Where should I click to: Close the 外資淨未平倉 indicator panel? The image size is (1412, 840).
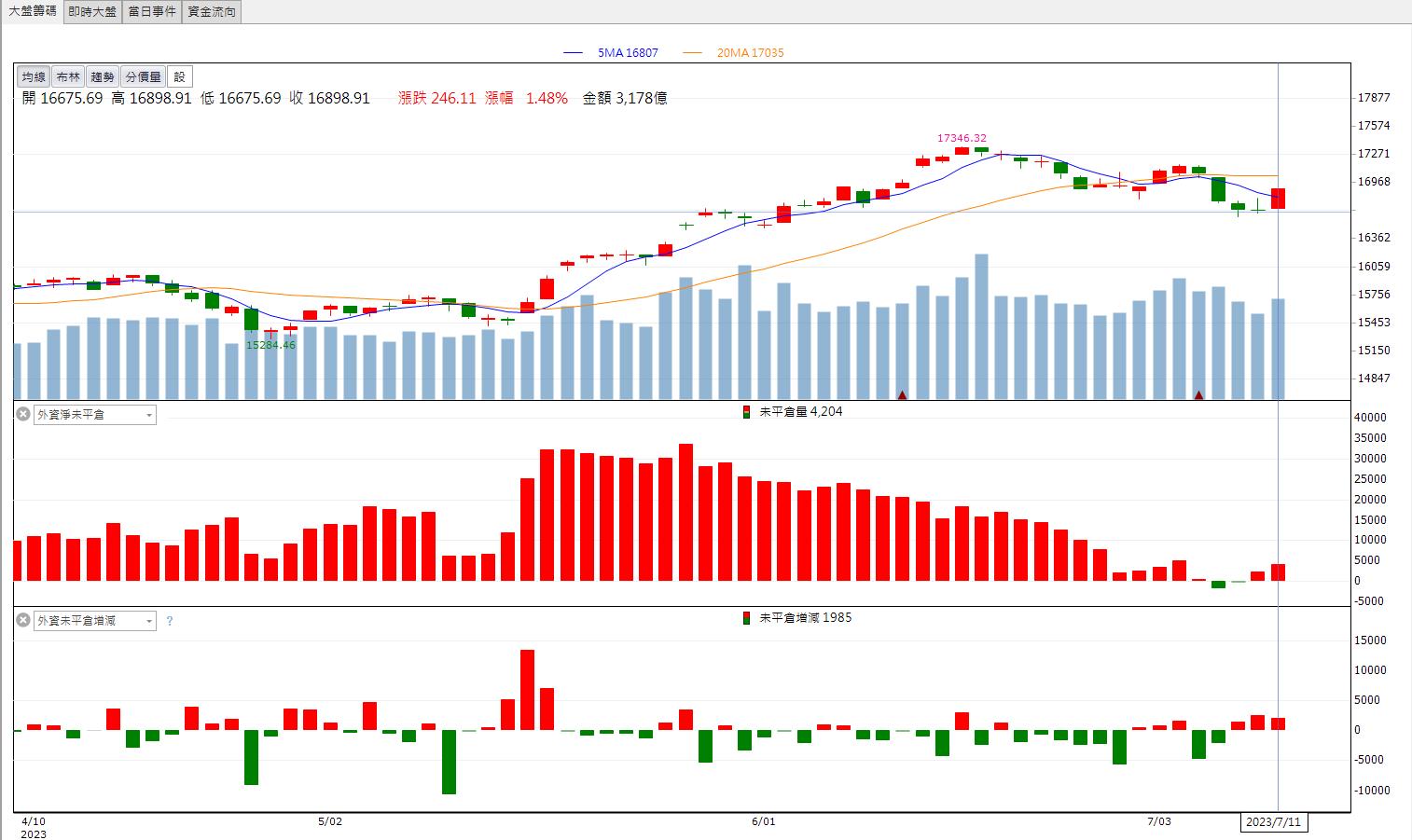click(23, 414)
